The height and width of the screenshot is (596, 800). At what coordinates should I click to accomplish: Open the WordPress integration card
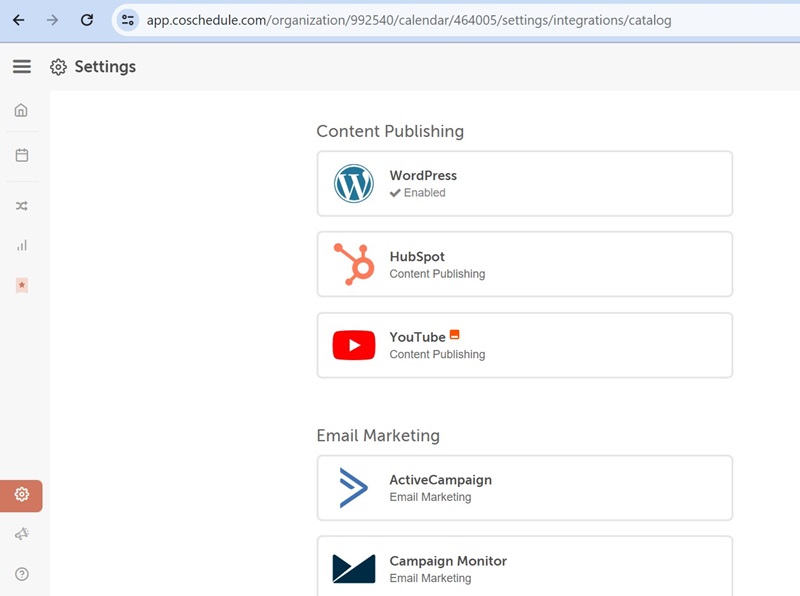[524, 184]
